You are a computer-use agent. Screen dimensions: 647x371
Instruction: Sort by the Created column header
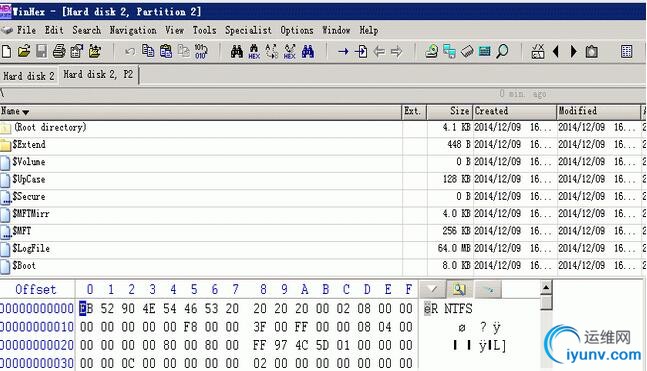coord(515,111)
